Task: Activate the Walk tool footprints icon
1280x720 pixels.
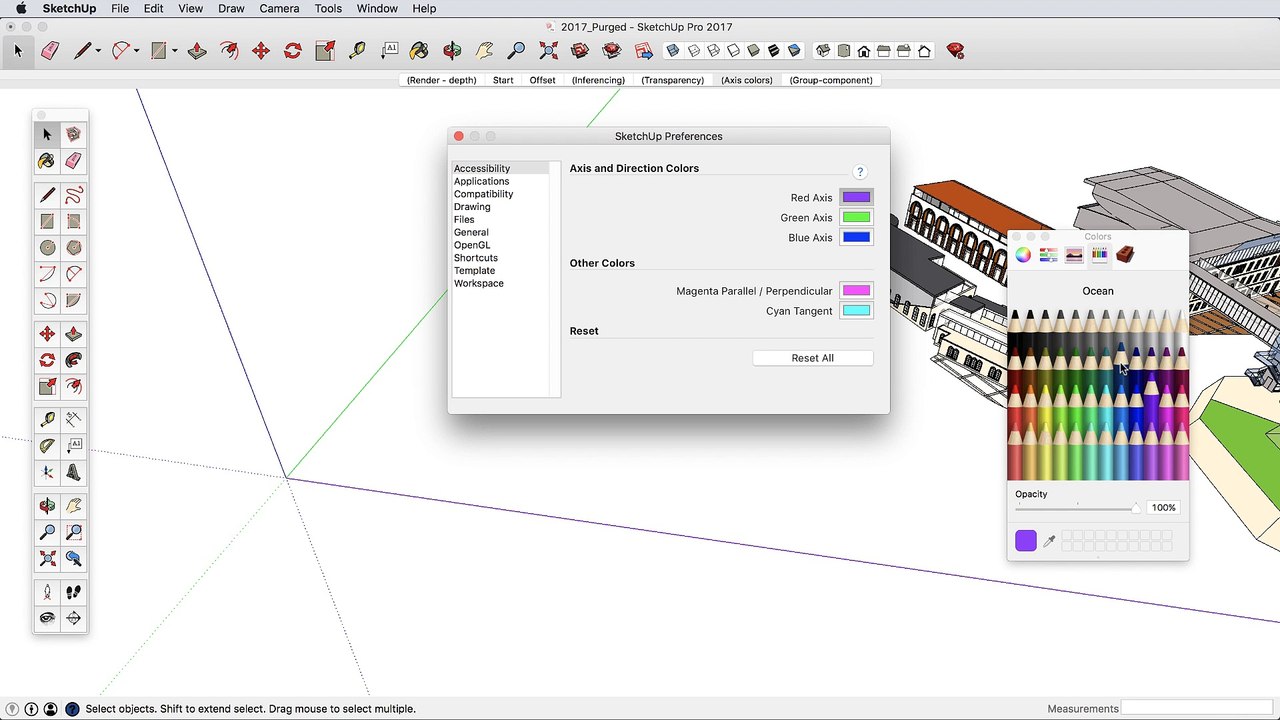Action: pos(73,592)
